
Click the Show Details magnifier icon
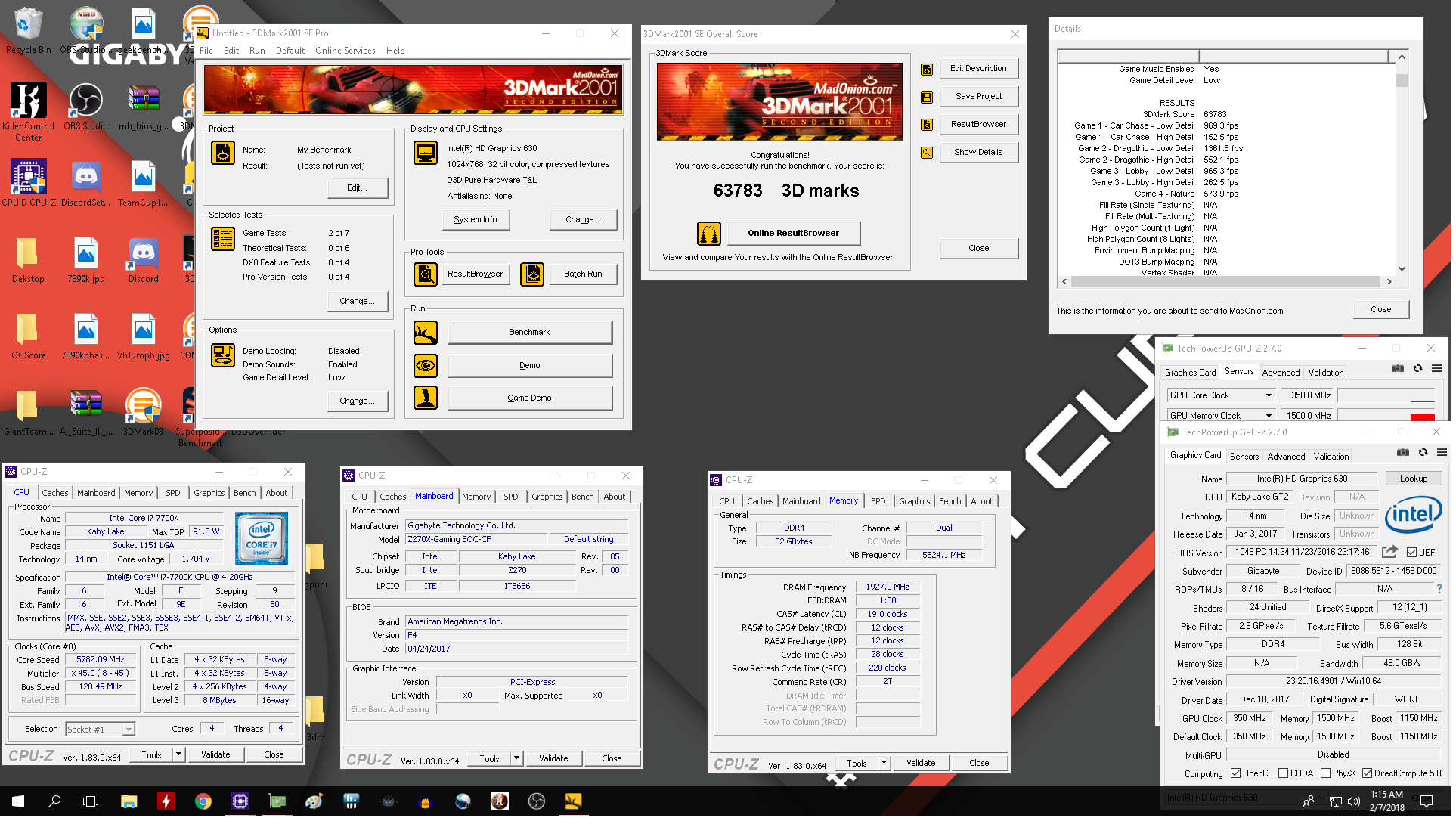(928, 153)
